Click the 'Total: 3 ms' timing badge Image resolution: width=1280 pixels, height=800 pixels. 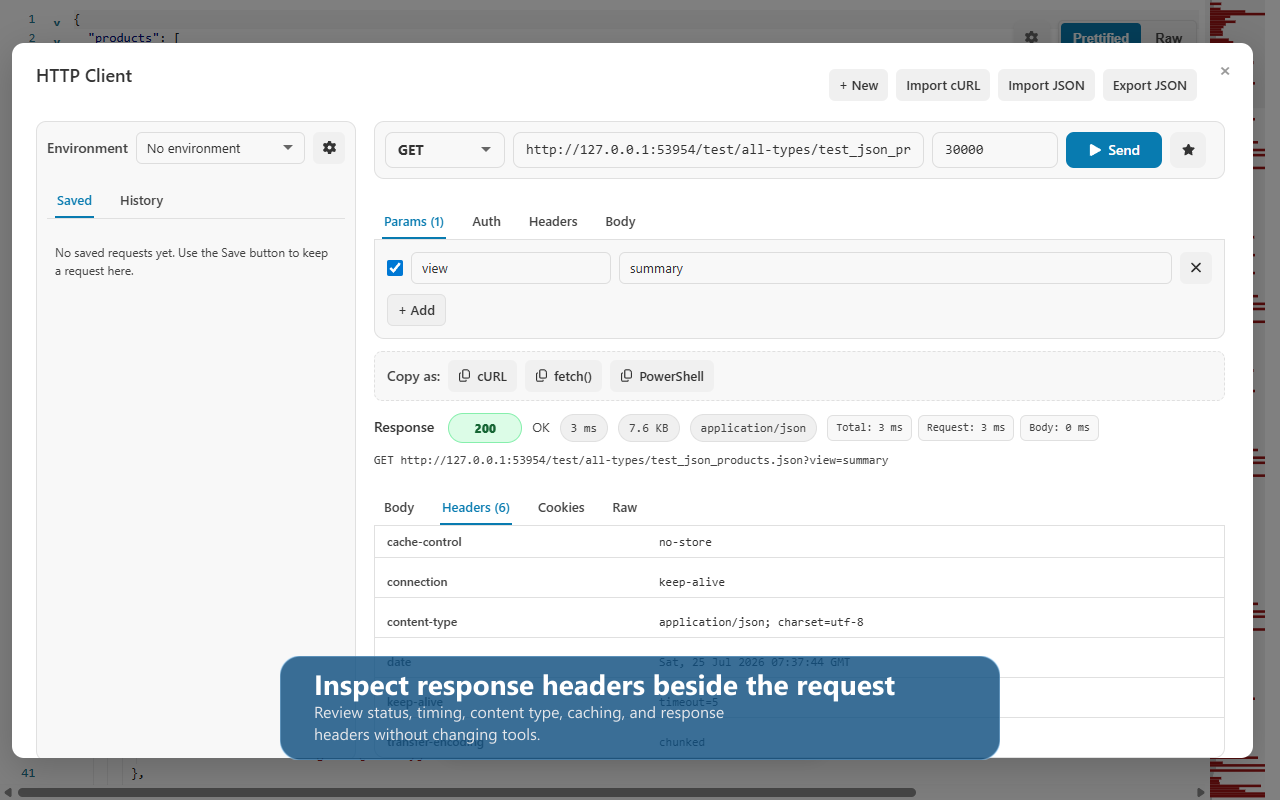[x=869, y=427]
